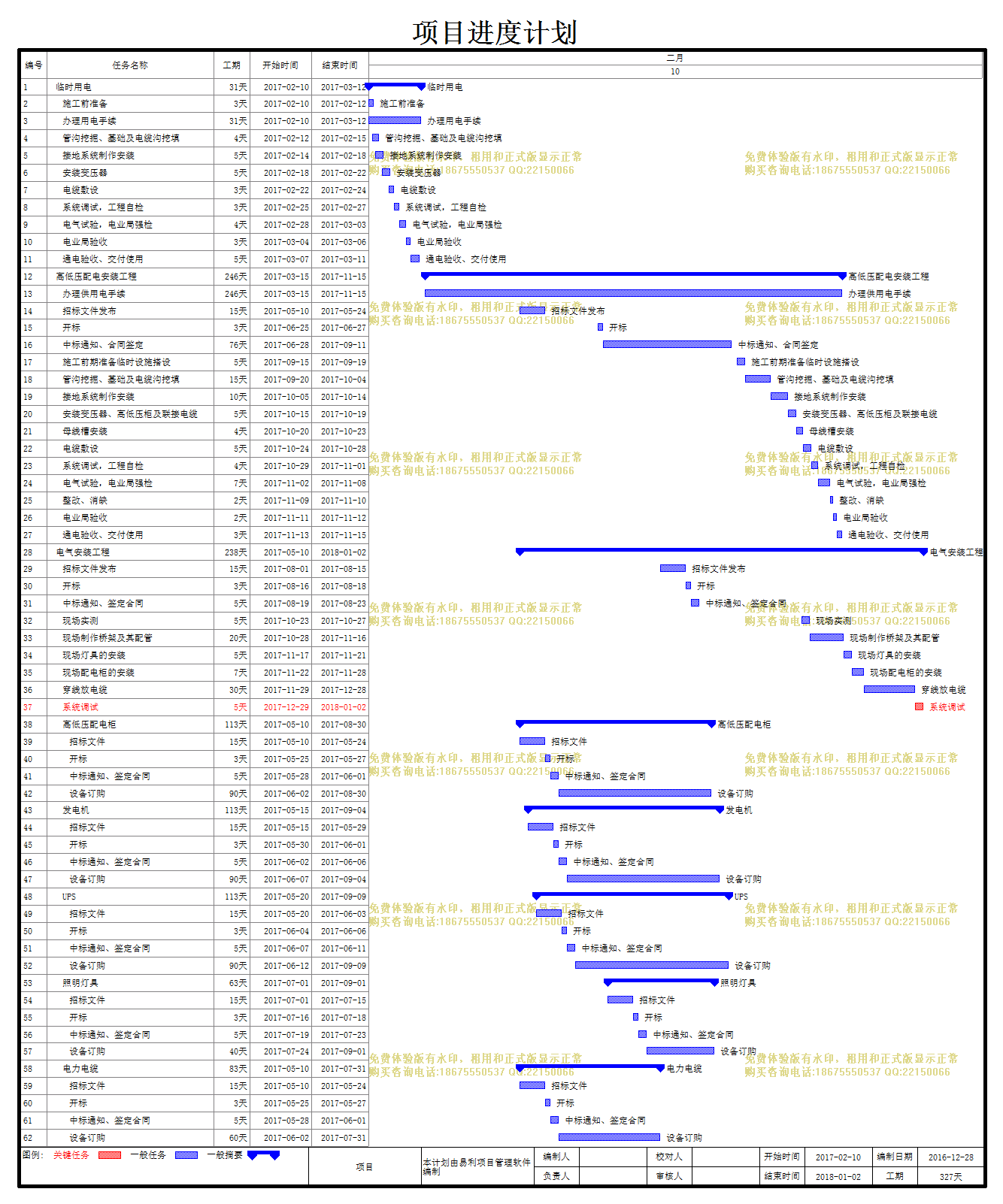Select the 高低压配电柜 summary bar in the chart
The image size is (1003, 1204).
click(616, 724)
